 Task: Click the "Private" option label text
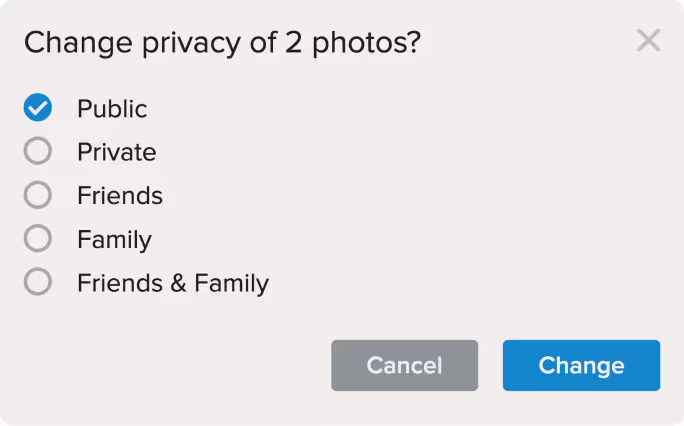117,152
